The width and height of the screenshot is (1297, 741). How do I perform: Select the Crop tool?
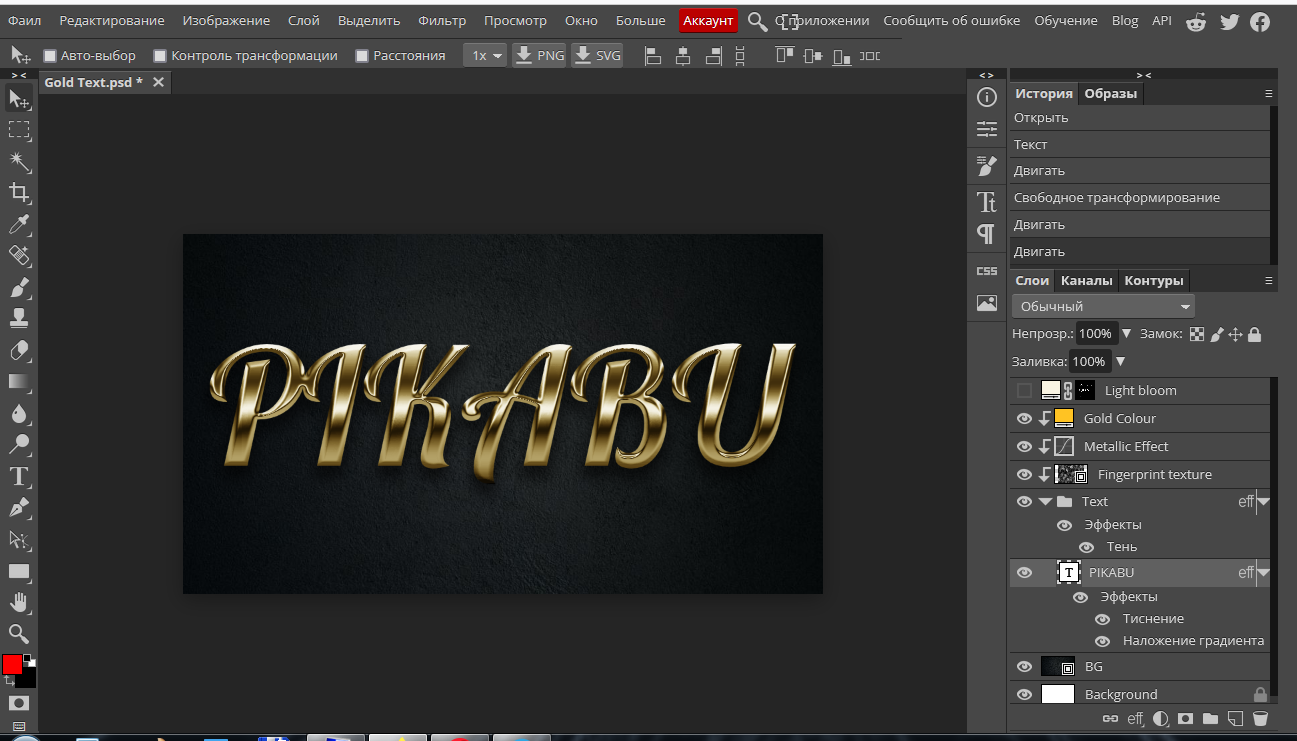pos(19,192)
